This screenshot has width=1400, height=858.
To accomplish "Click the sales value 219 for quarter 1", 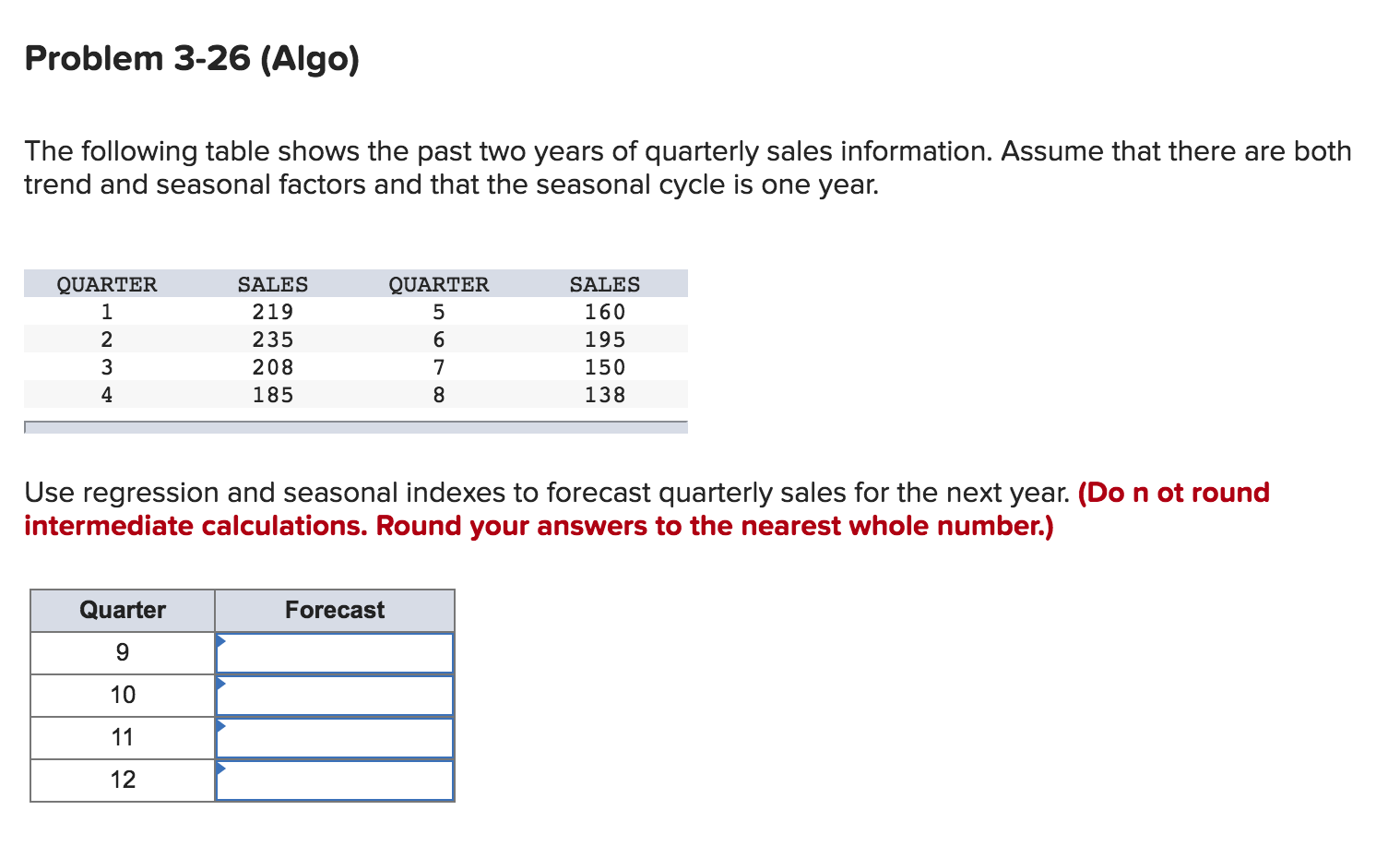I will point(273,311).
